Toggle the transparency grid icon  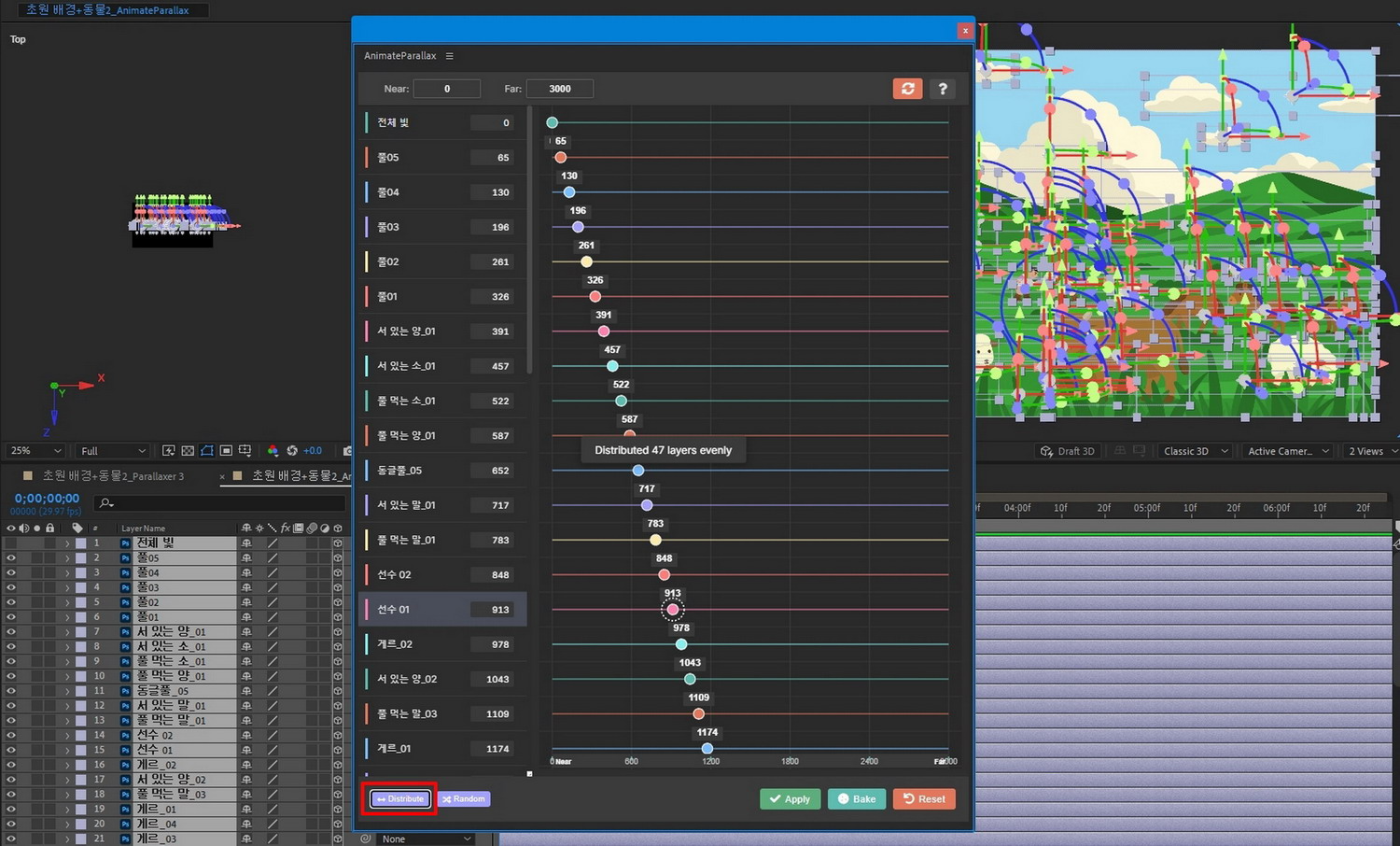(x=188, y=451)
